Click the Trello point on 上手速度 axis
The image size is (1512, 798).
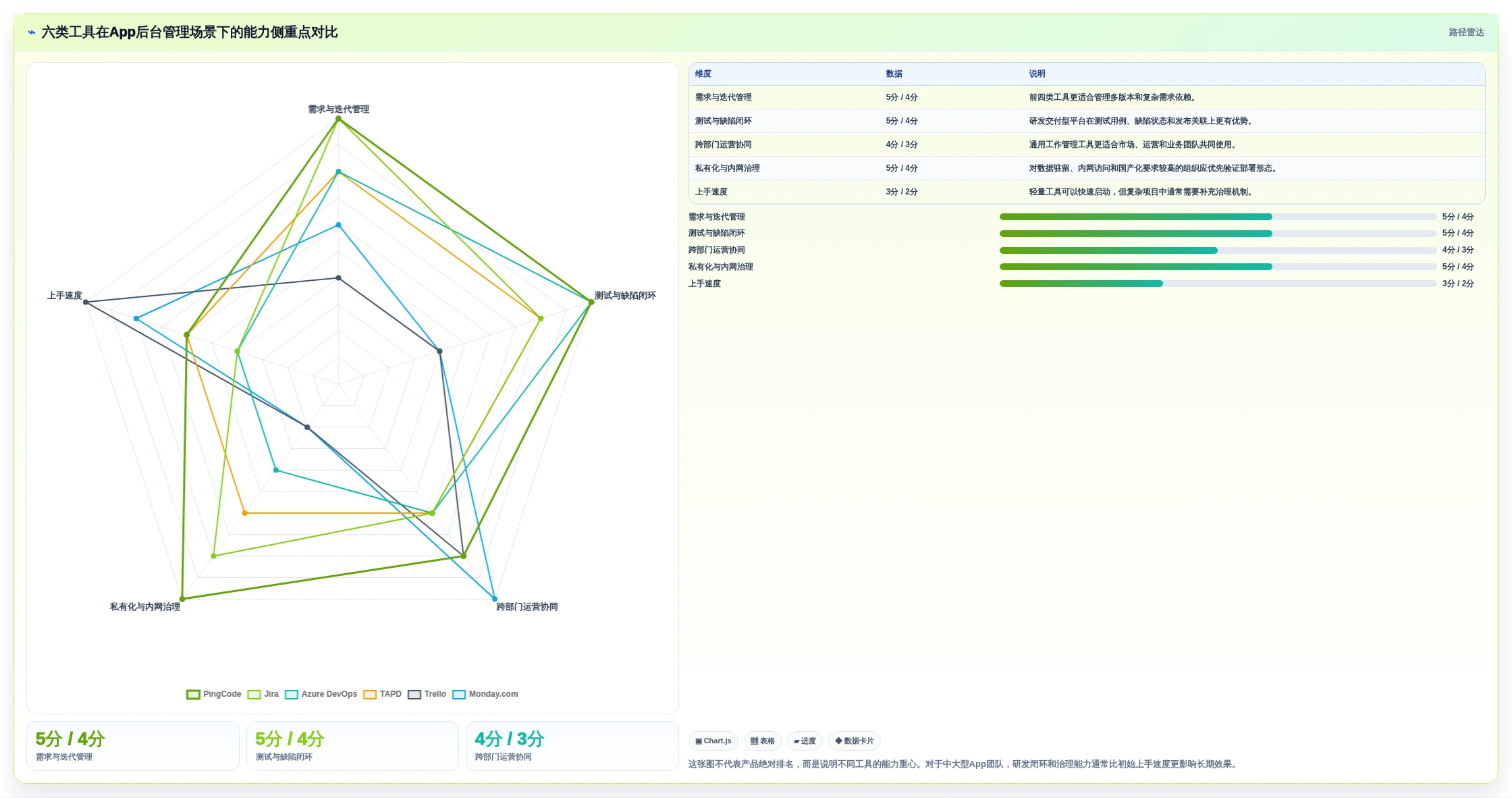(x=86, y=302)
